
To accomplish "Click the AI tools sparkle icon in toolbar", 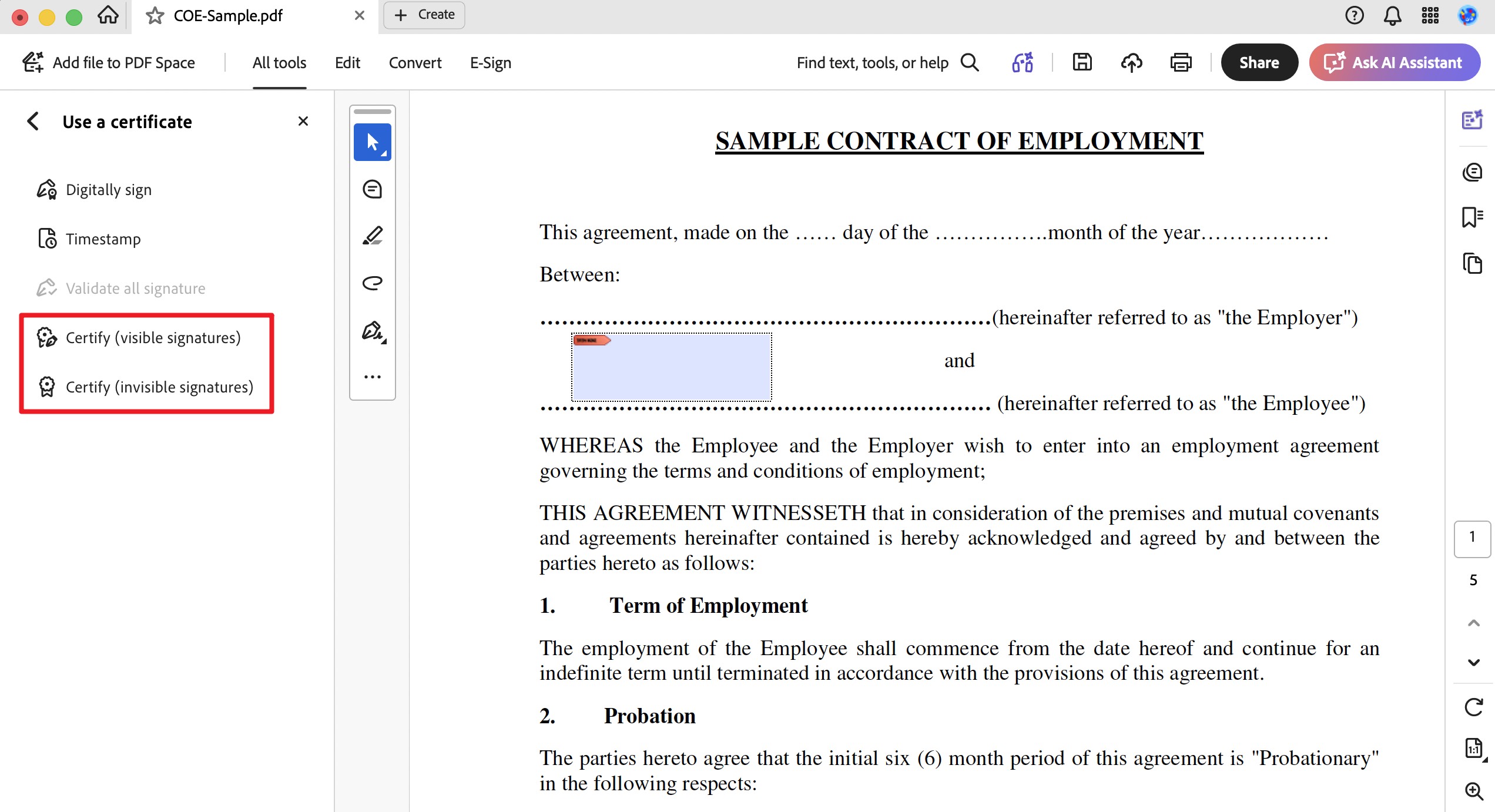I will tap(1023, 62).
